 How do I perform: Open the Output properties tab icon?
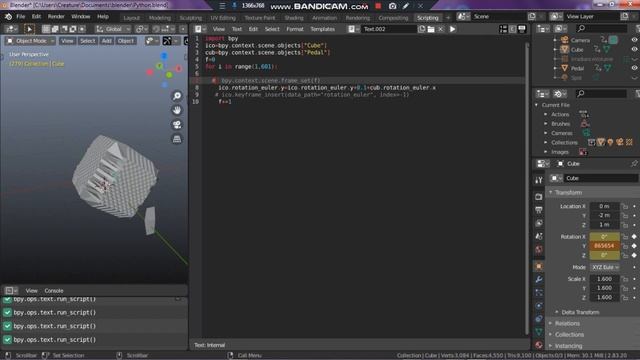tap(539, 210)
